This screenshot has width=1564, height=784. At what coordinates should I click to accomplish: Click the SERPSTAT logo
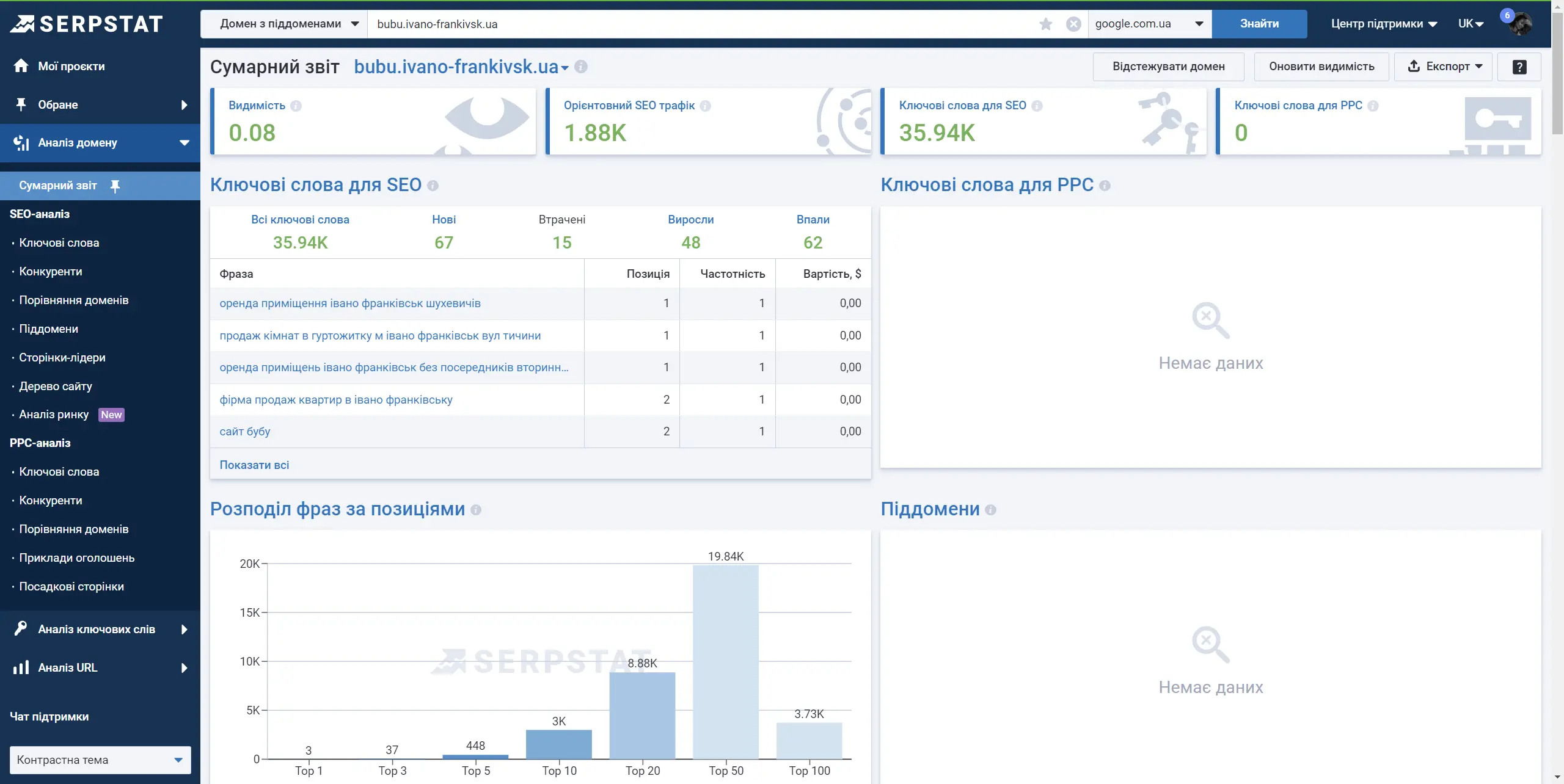point(87,24)
